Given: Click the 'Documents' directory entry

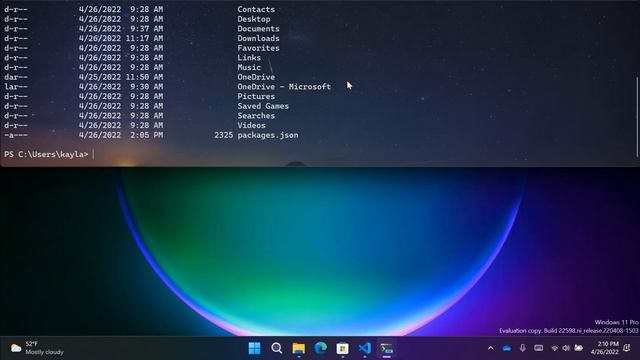Looking at the screenshot, I should [x=258, y=29].
